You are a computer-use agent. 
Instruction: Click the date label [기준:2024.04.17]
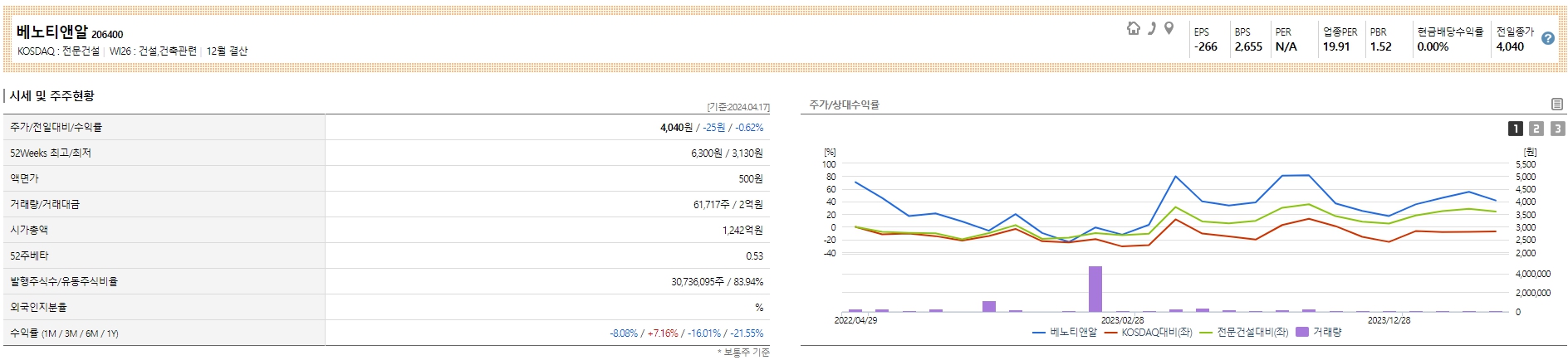click(x=738, y=107)
